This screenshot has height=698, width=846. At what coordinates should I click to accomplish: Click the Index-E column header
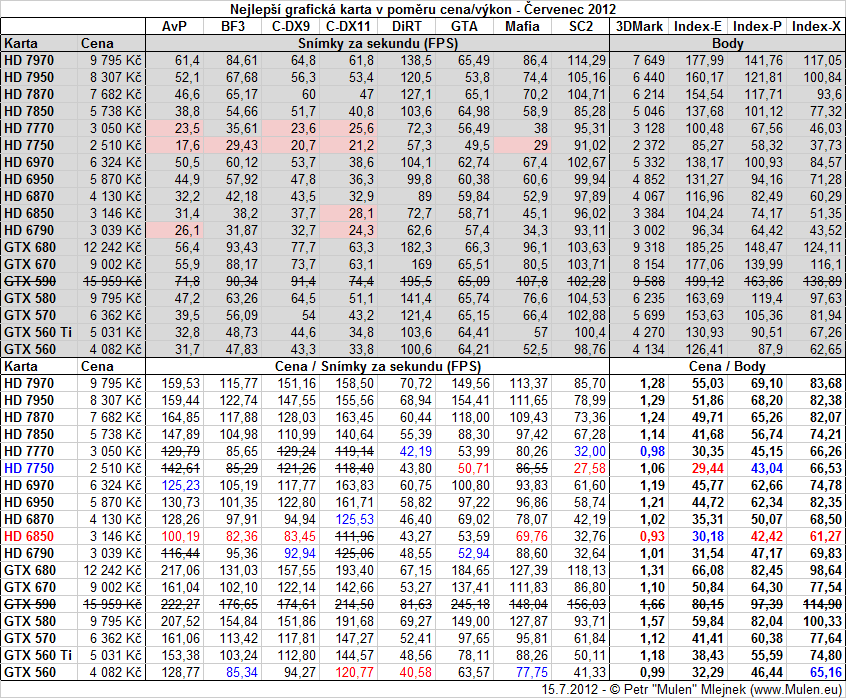698,26
